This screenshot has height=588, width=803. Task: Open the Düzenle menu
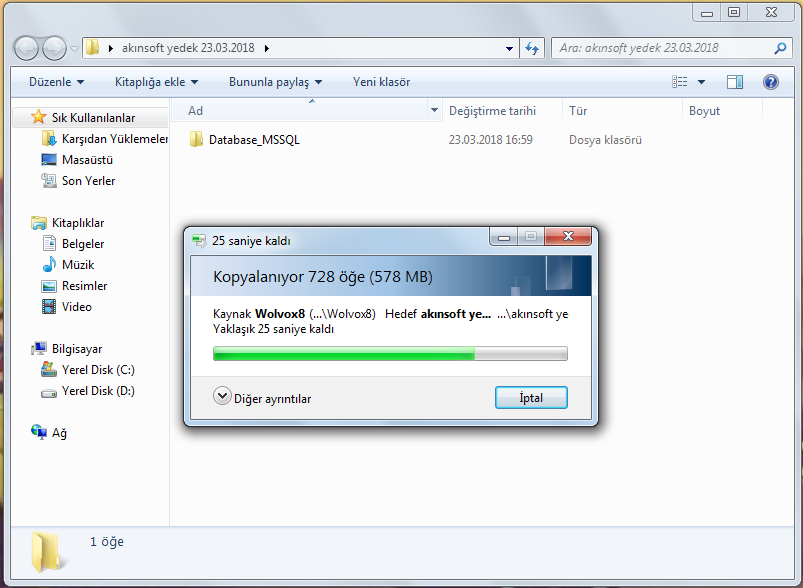click(x=56, y=82)
